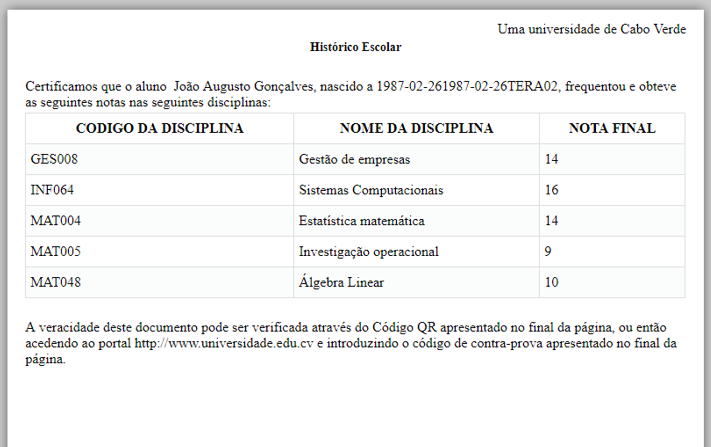This screenshot has width=711, height=447.
Task: Click the 'as seguintes notas nas seguintes disciplinas' text
Action: (147, 102)
